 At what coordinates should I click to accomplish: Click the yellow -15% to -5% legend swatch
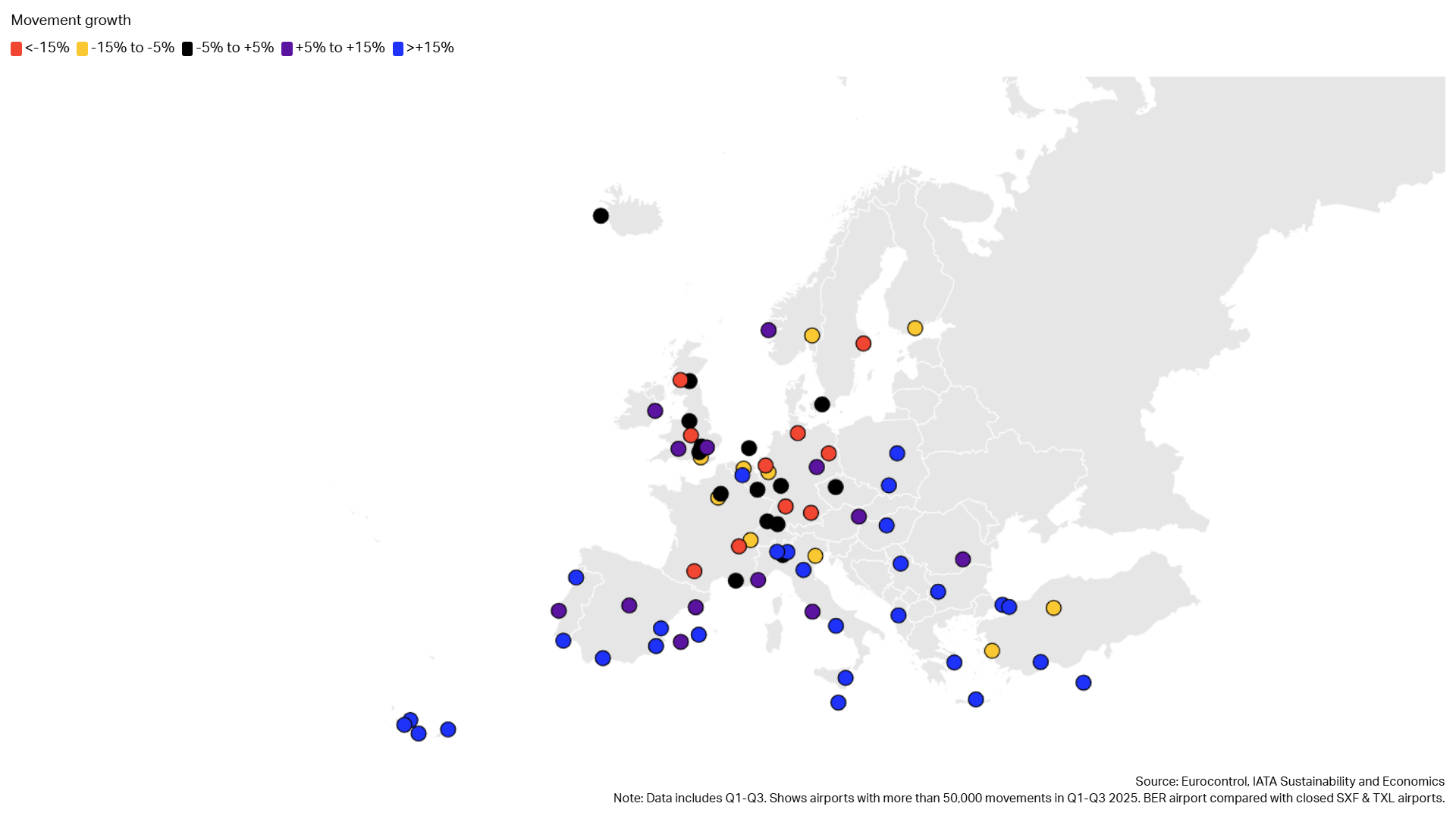82,49
